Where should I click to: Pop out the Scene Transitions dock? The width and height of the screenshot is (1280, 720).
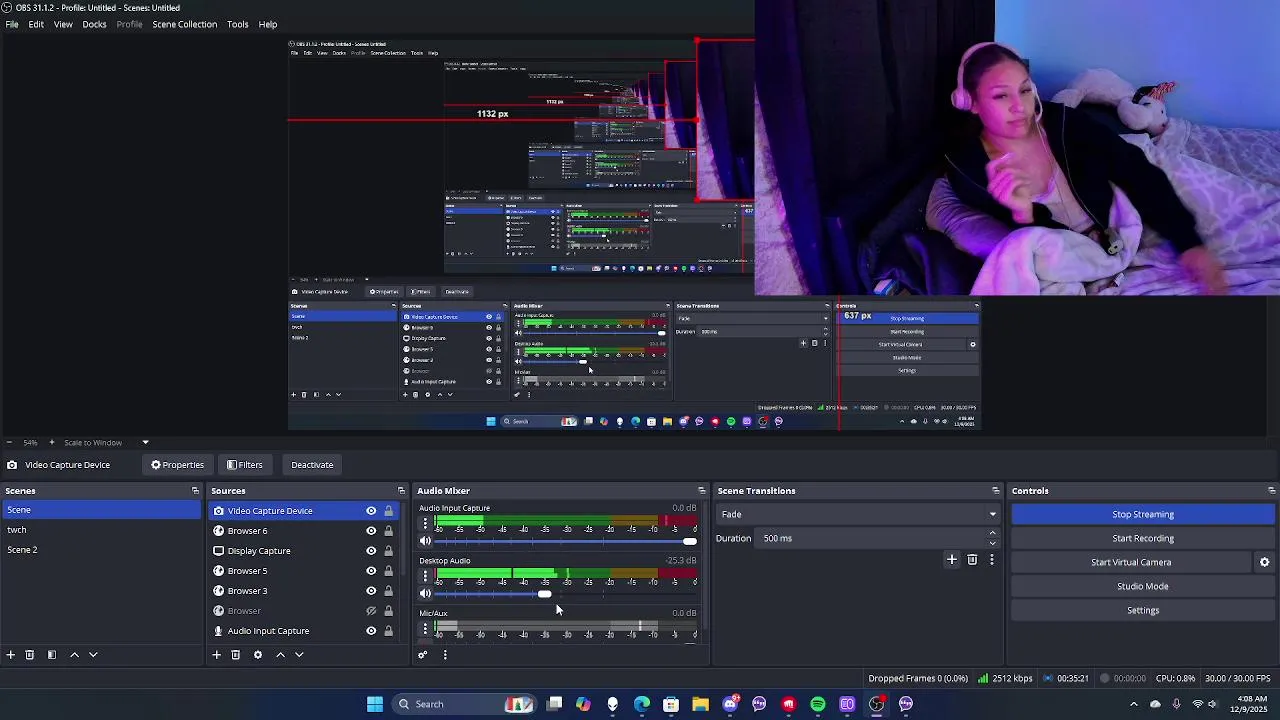pos(995,491)
